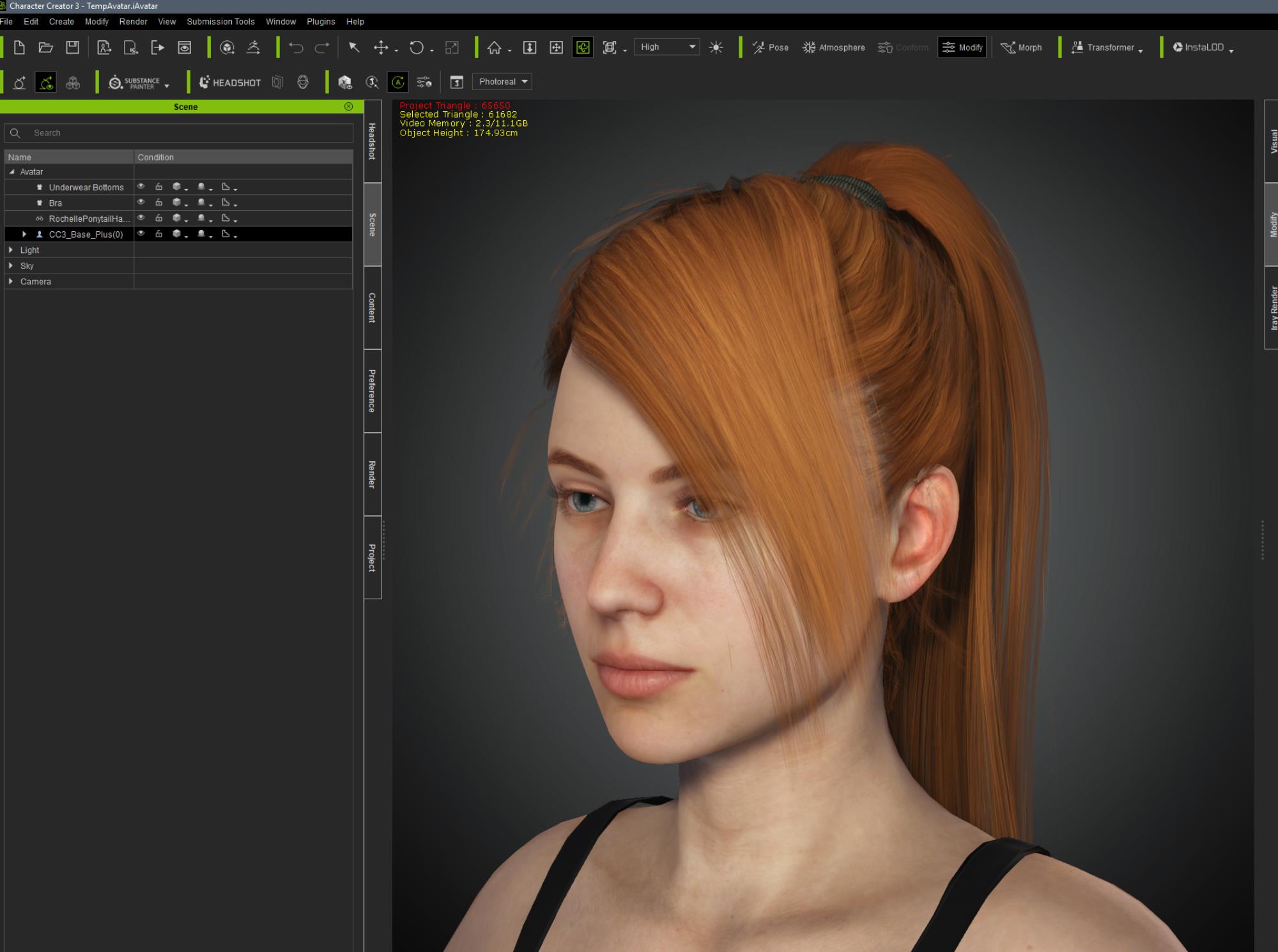Click the GoZ cube transfer icon
The width and height of the screenshot is (1278, 952).
[227, 47]
